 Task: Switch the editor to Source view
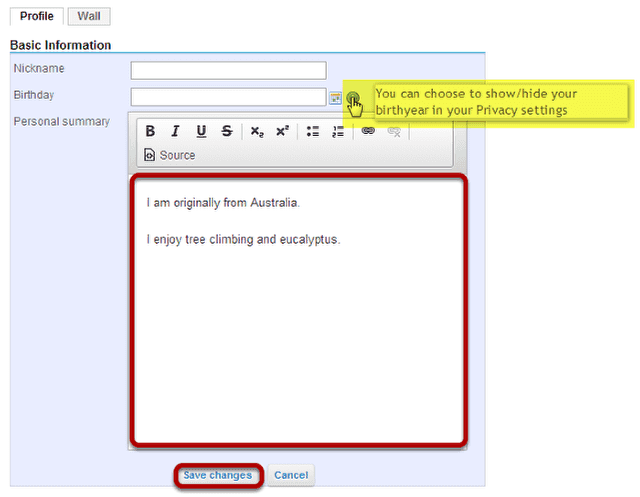(x=169, y=155)
